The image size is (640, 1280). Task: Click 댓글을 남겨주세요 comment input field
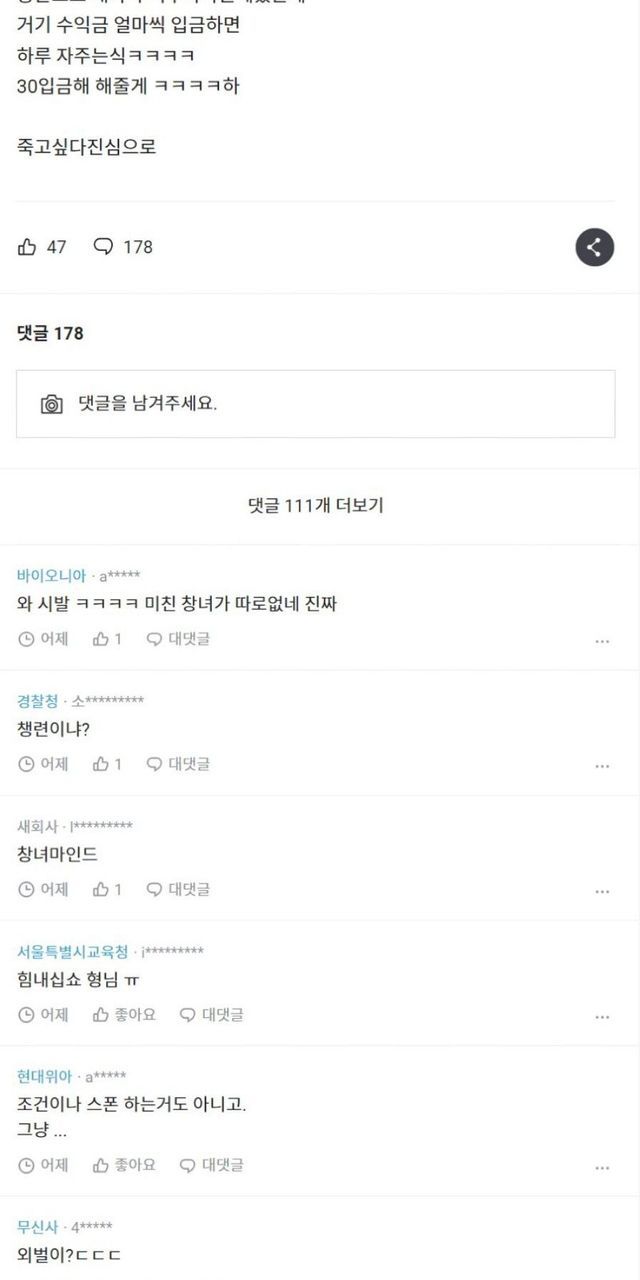click(x=330, y=404)
